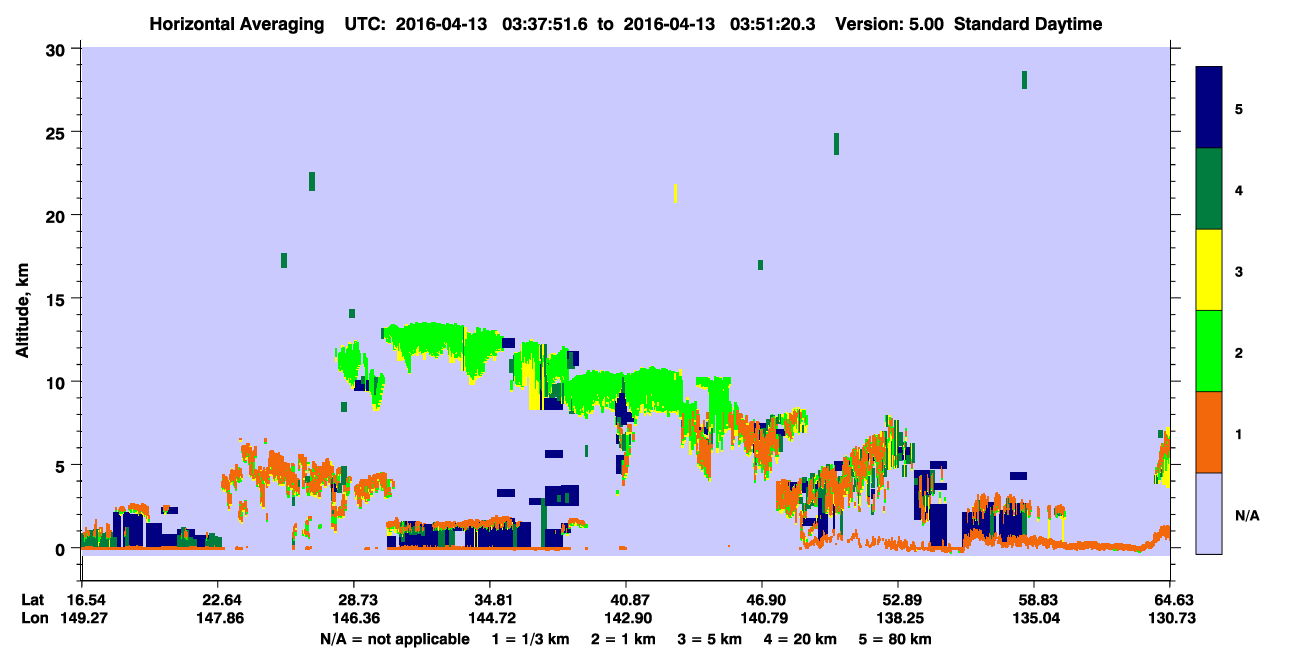The width and height of the screenshot is (1300, 667).
Task: Click the yellow color bar segment labeled 3
Action: coord(1209,270)
